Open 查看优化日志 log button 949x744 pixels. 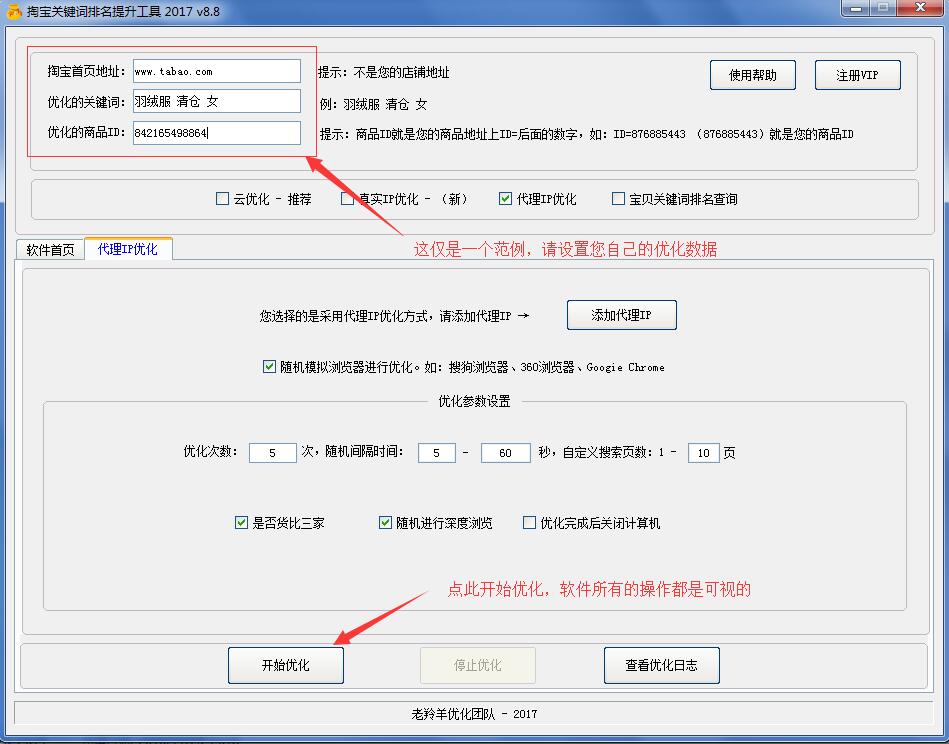pos(661,665)
